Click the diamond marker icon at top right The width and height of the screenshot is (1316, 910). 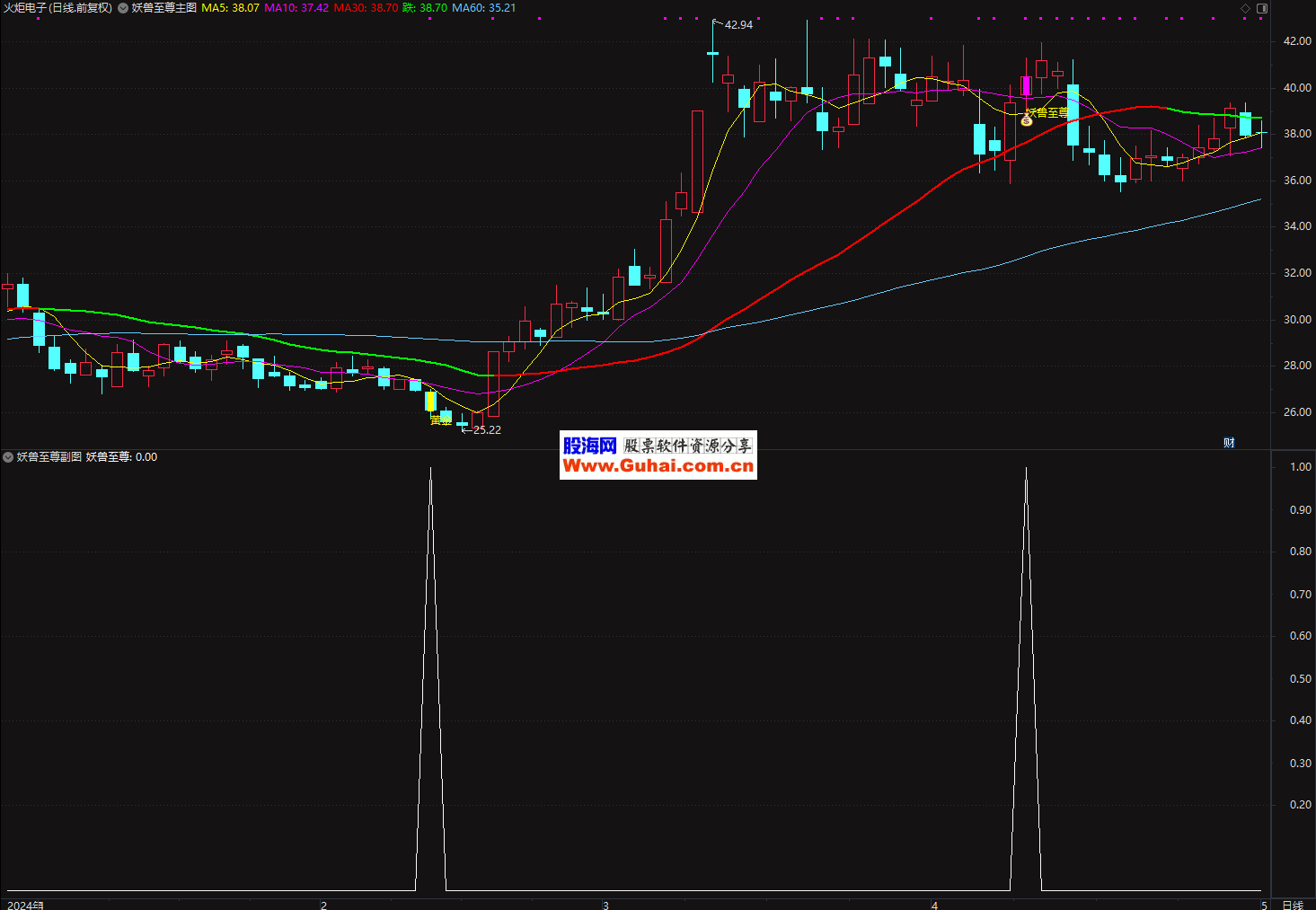pyautogui.click(x=1246, y=8)
